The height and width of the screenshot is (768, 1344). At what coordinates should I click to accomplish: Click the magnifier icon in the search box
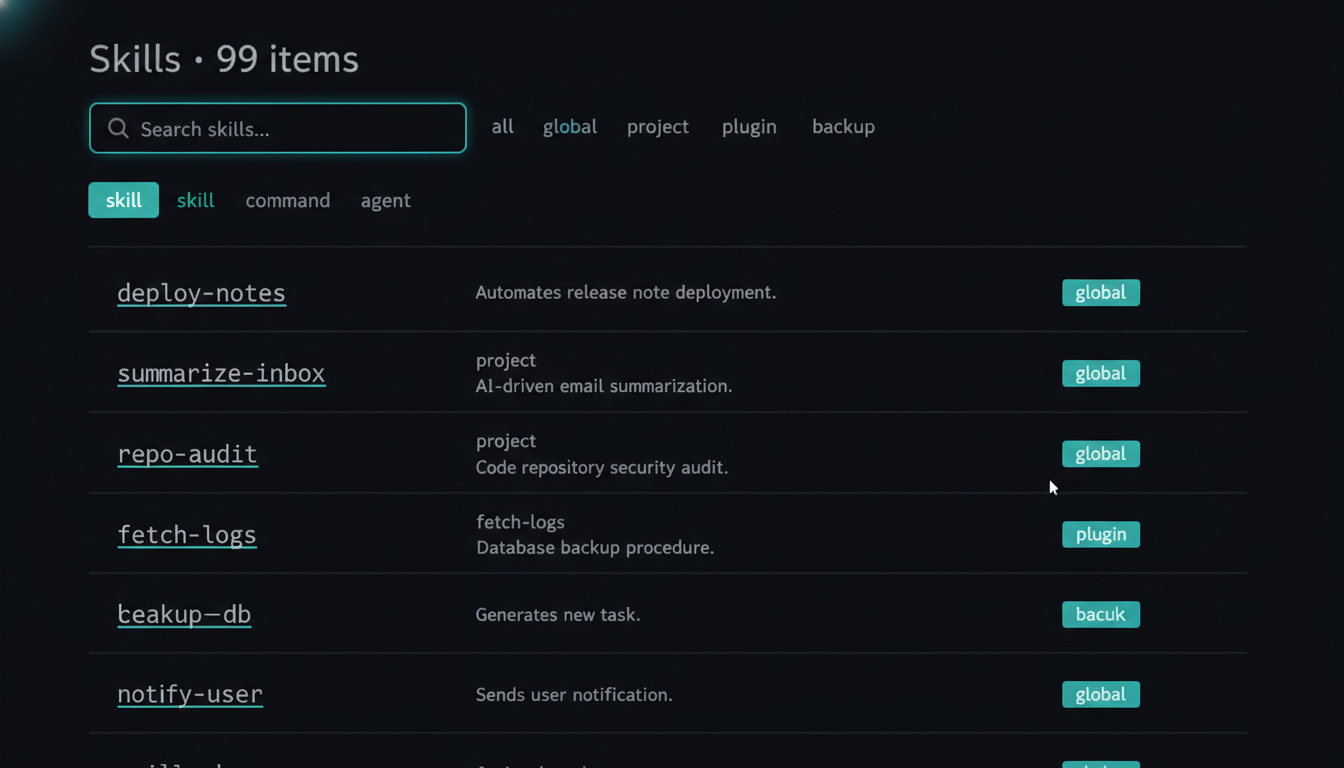(118, 128)
